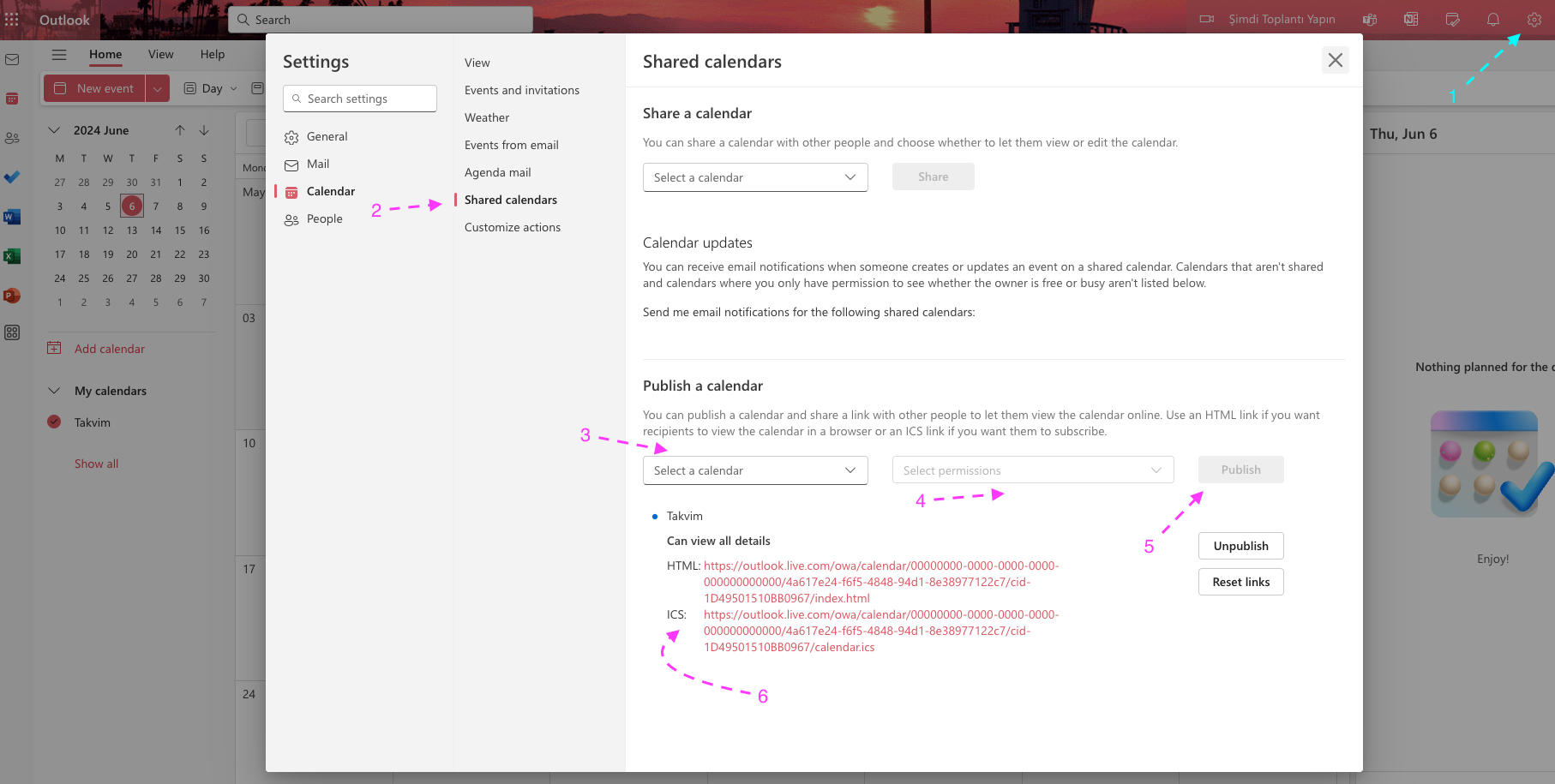Open New event dropdown arrow
Viewport: 1555px width, 784px height.
click(158, 88)
